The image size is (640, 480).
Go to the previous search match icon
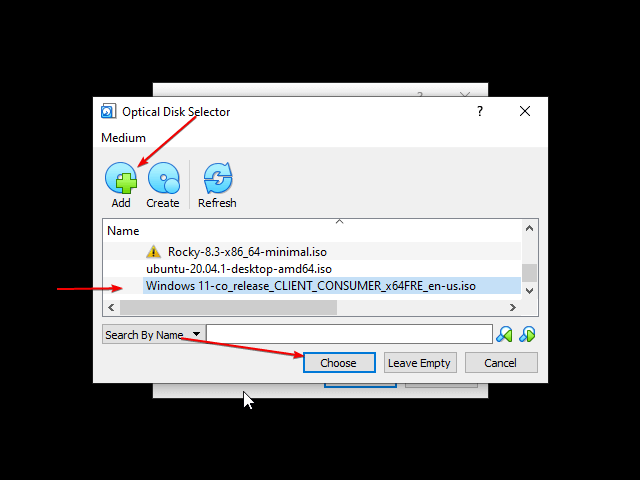(504, 334)
